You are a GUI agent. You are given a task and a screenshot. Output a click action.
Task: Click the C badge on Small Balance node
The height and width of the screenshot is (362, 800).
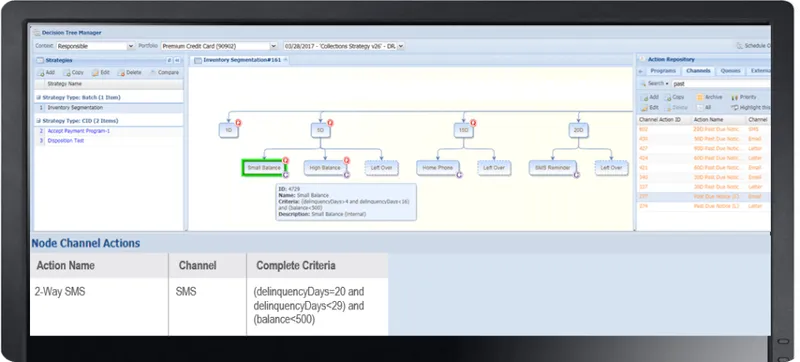point(286,174)
